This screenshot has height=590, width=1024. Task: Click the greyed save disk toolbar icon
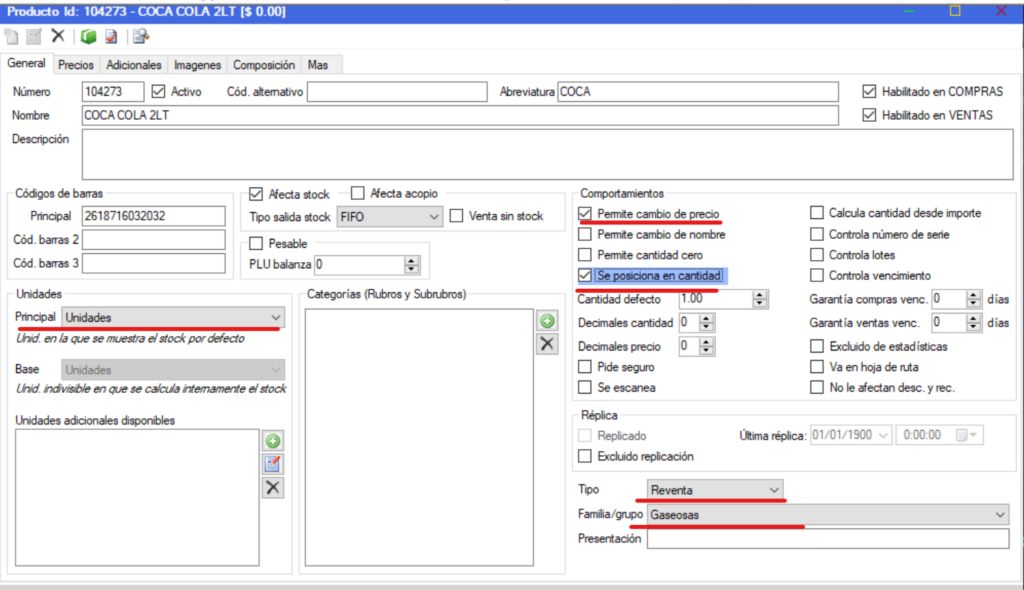(34, 37)
